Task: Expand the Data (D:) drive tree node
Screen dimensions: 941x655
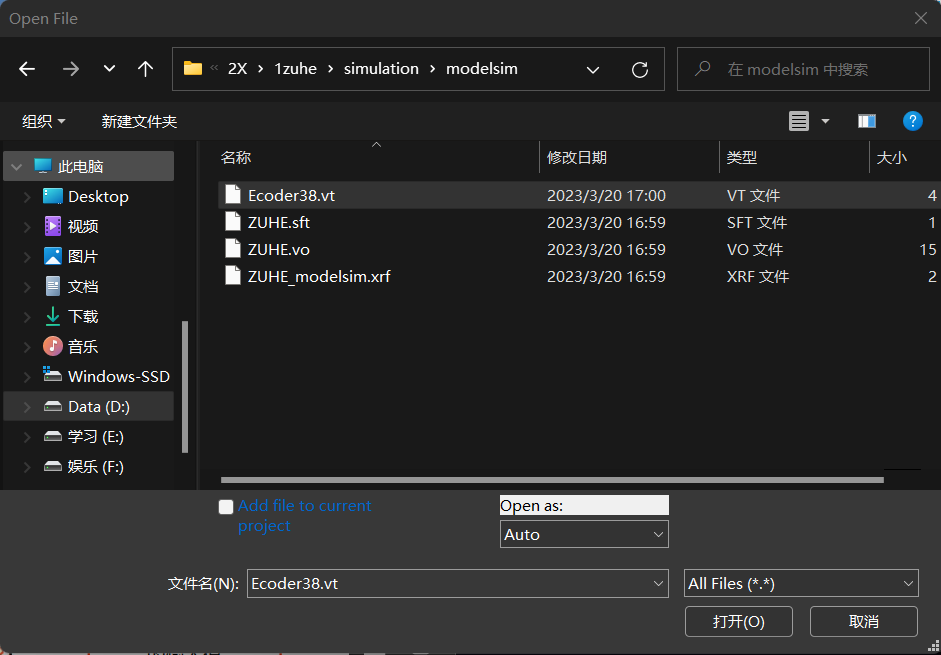Action: 27,407
